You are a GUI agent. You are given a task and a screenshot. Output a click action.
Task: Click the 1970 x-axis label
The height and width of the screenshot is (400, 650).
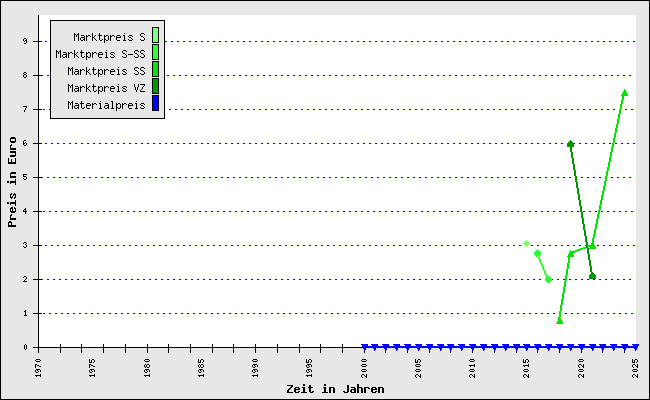tap(38, 368)
